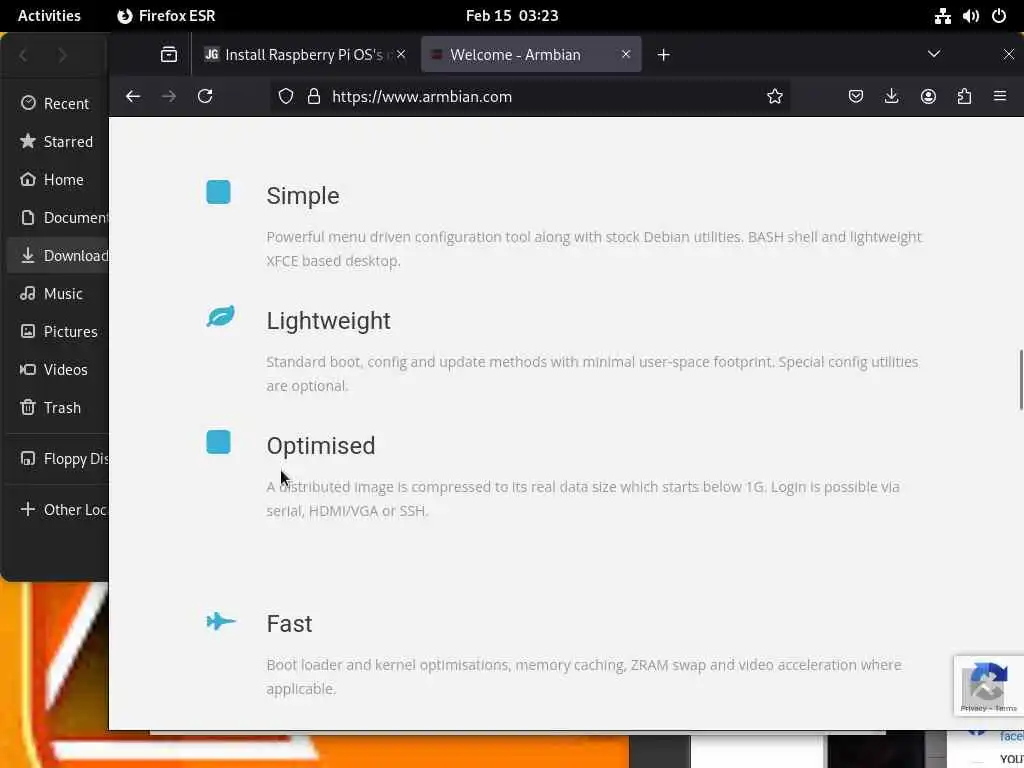Switch to Install Raspberry Pi OS tab

point(306,55)
